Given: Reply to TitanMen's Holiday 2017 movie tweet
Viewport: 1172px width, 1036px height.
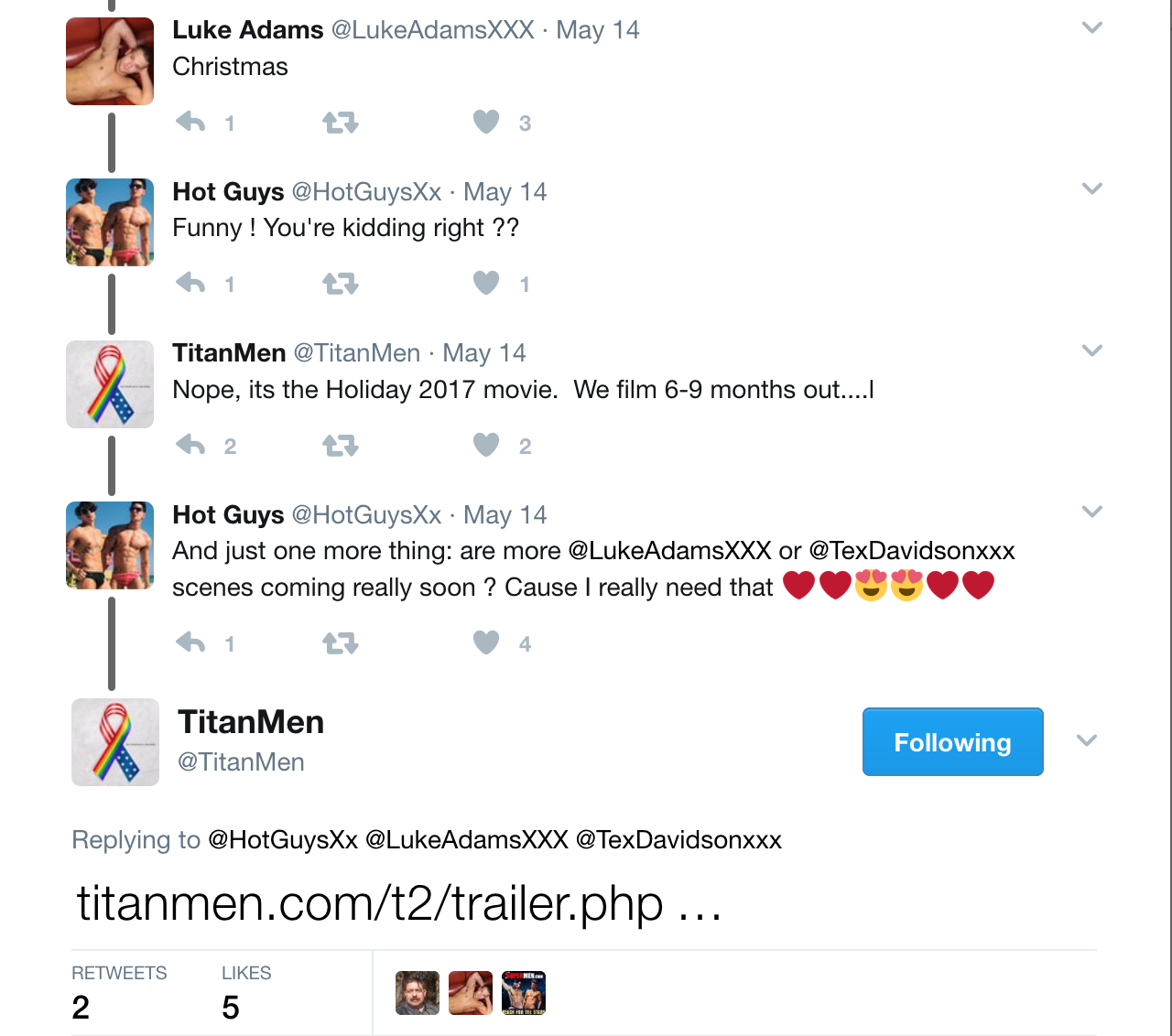Looking at the screenshot, I should pos(190,445).
